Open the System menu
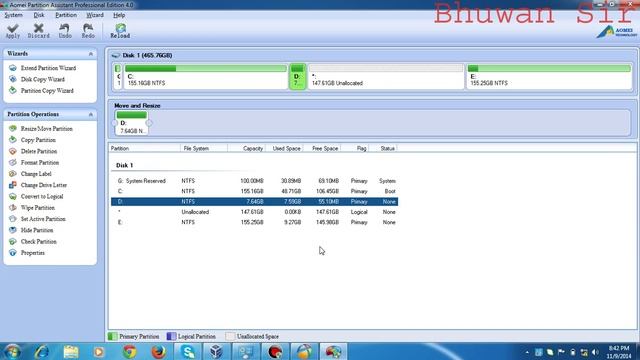The height and width of the screenshot is (360, 640). pos(13,15)
